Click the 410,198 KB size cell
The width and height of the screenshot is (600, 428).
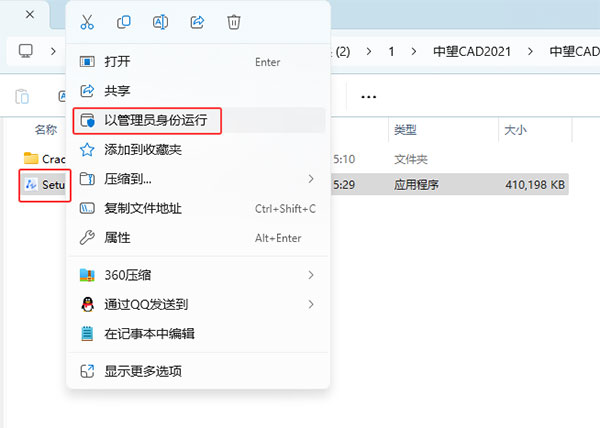(535, 185)
